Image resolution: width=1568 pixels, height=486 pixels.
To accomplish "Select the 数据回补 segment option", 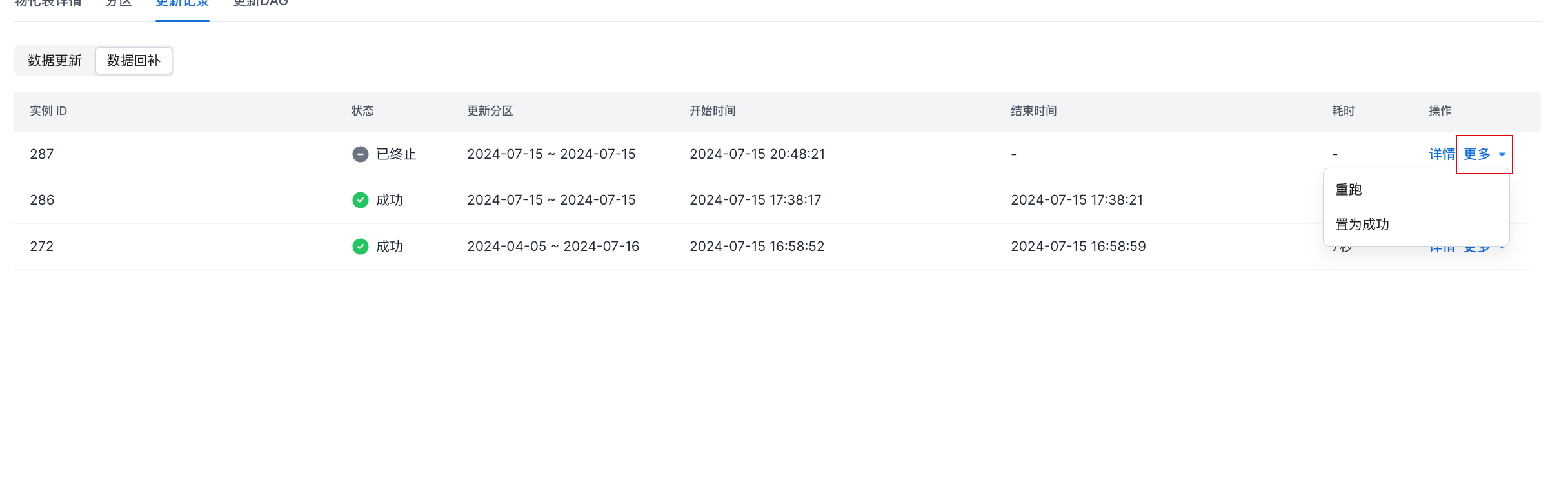I will click(x=134, y=61).
